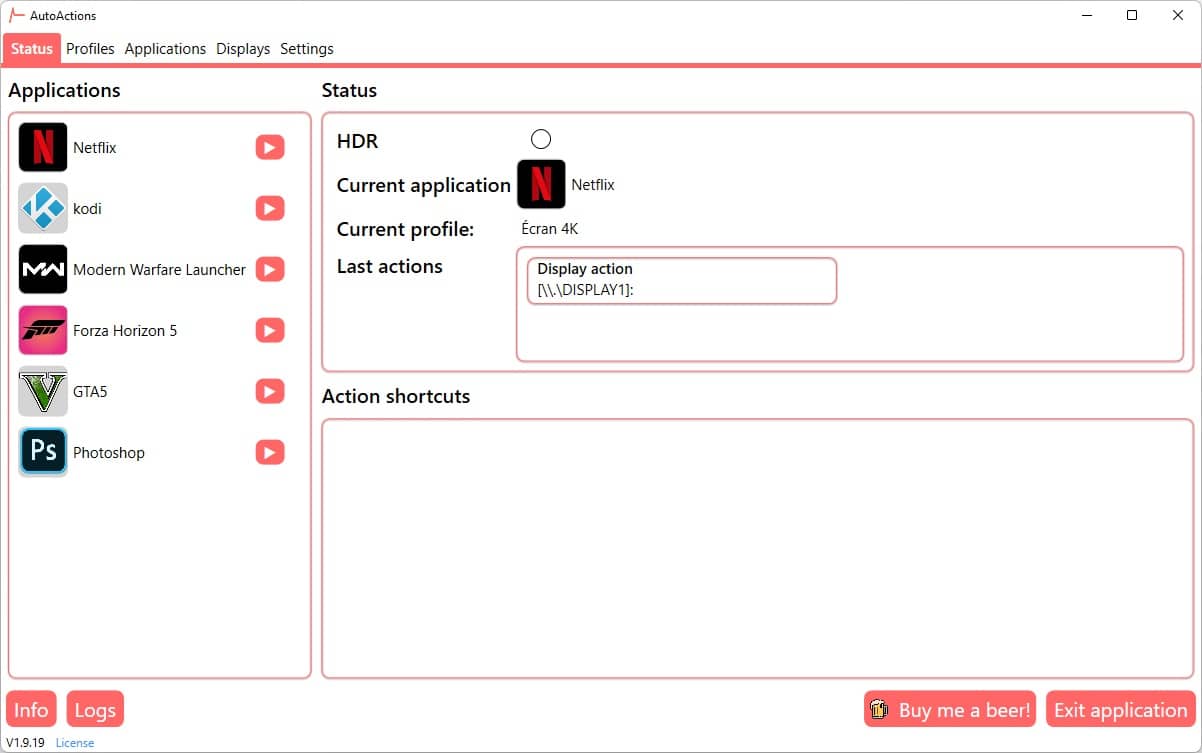This screenshot has width=1202, height=753.
Task: Start Forza Horizon 5 via play button
Action: (270, 330)
